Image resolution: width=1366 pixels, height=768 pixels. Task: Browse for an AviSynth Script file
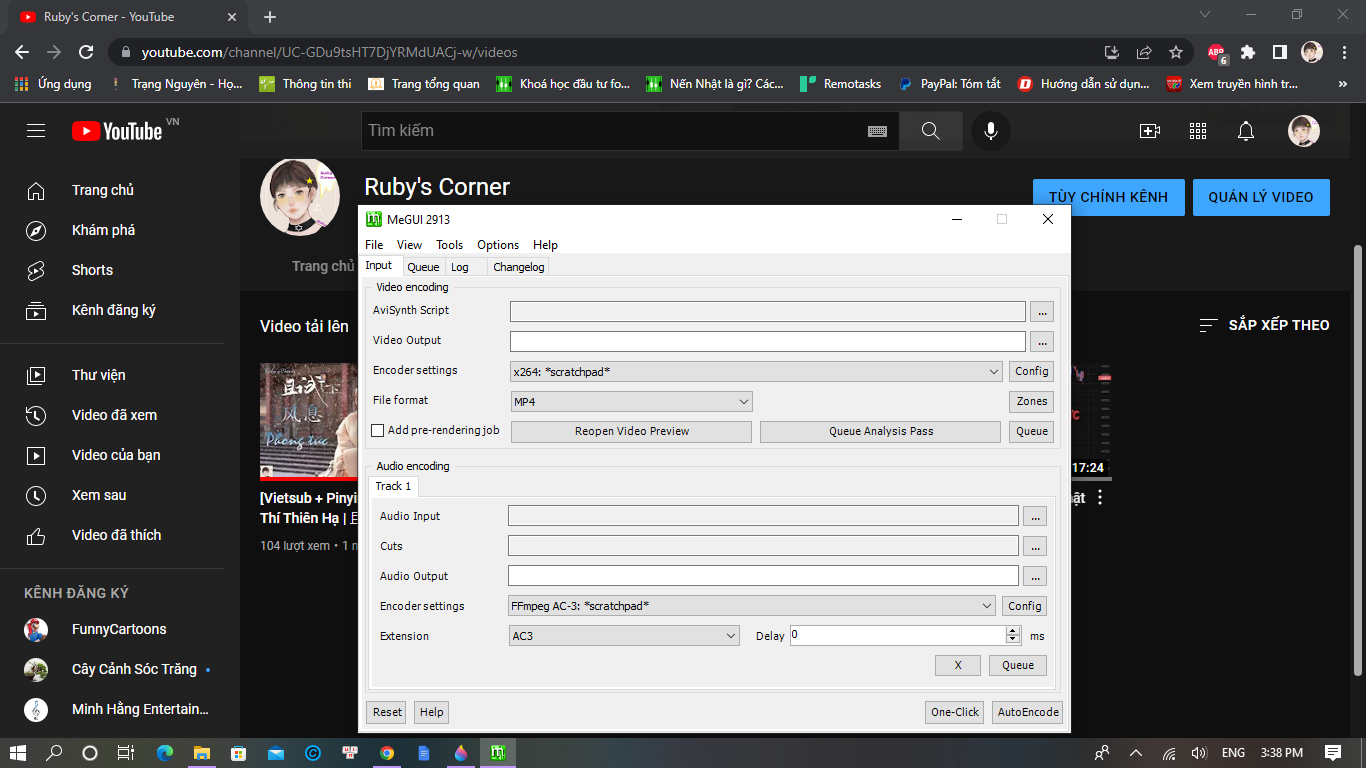click(x=1042, y=310)
